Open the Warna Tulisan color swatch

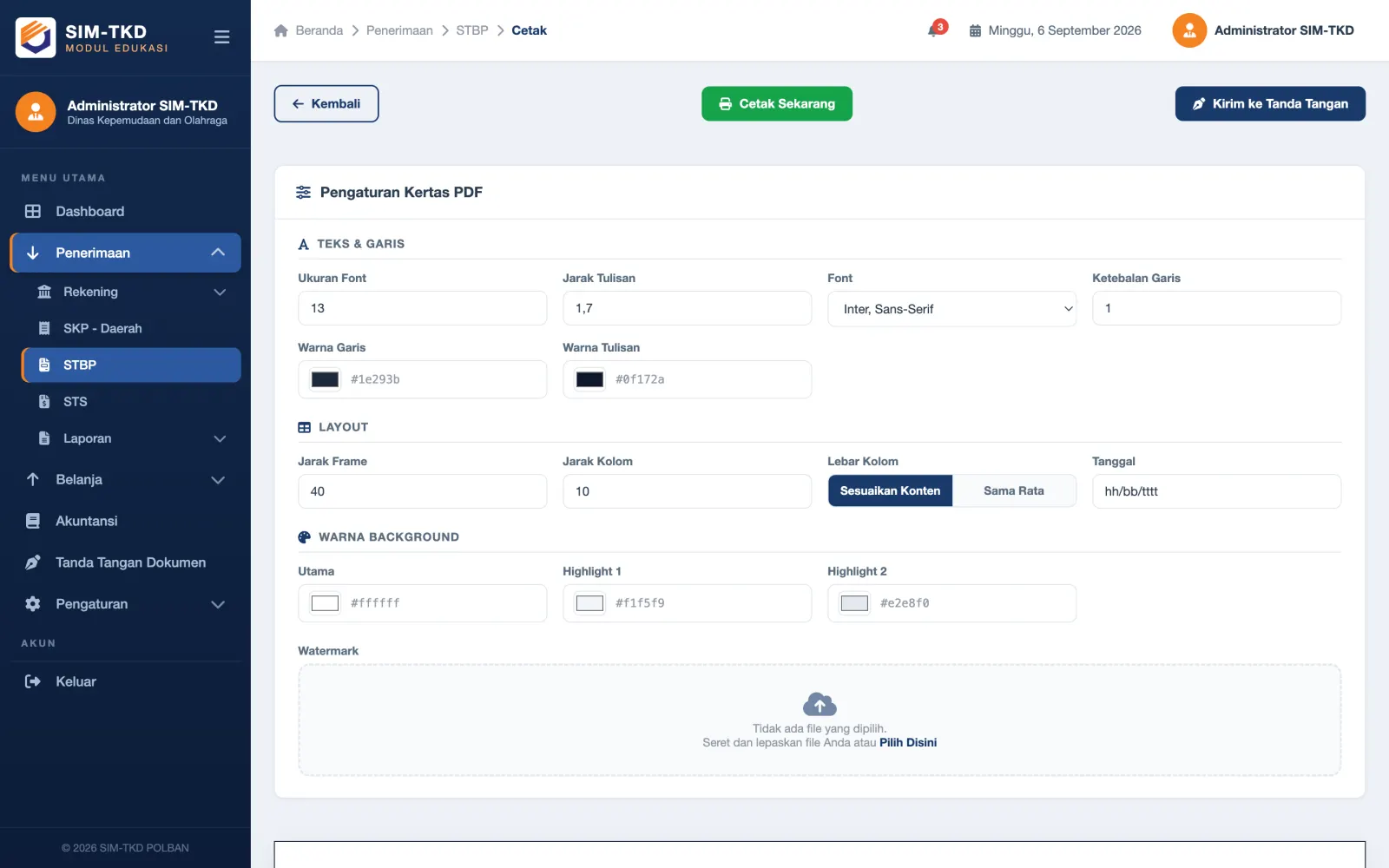click(x=590, y=379)
